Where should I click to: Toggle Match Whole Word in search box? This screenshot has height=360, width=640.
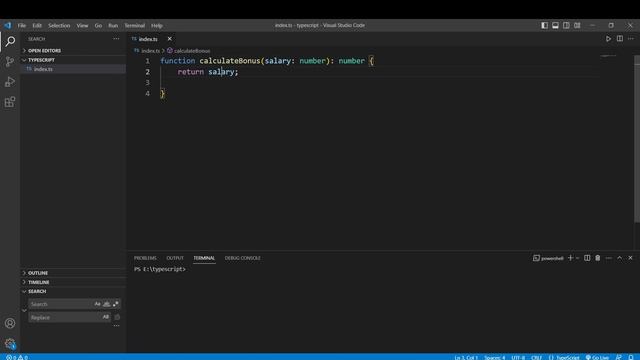tap(107, 304)
